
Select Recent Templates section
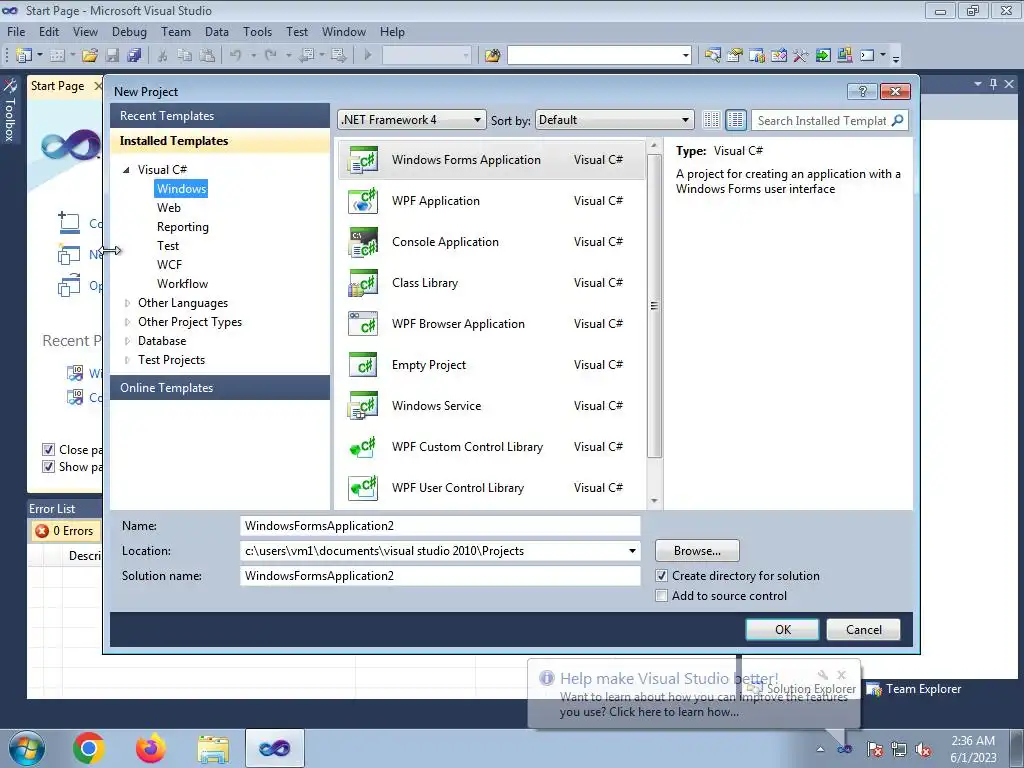click(x=220, y=116)
